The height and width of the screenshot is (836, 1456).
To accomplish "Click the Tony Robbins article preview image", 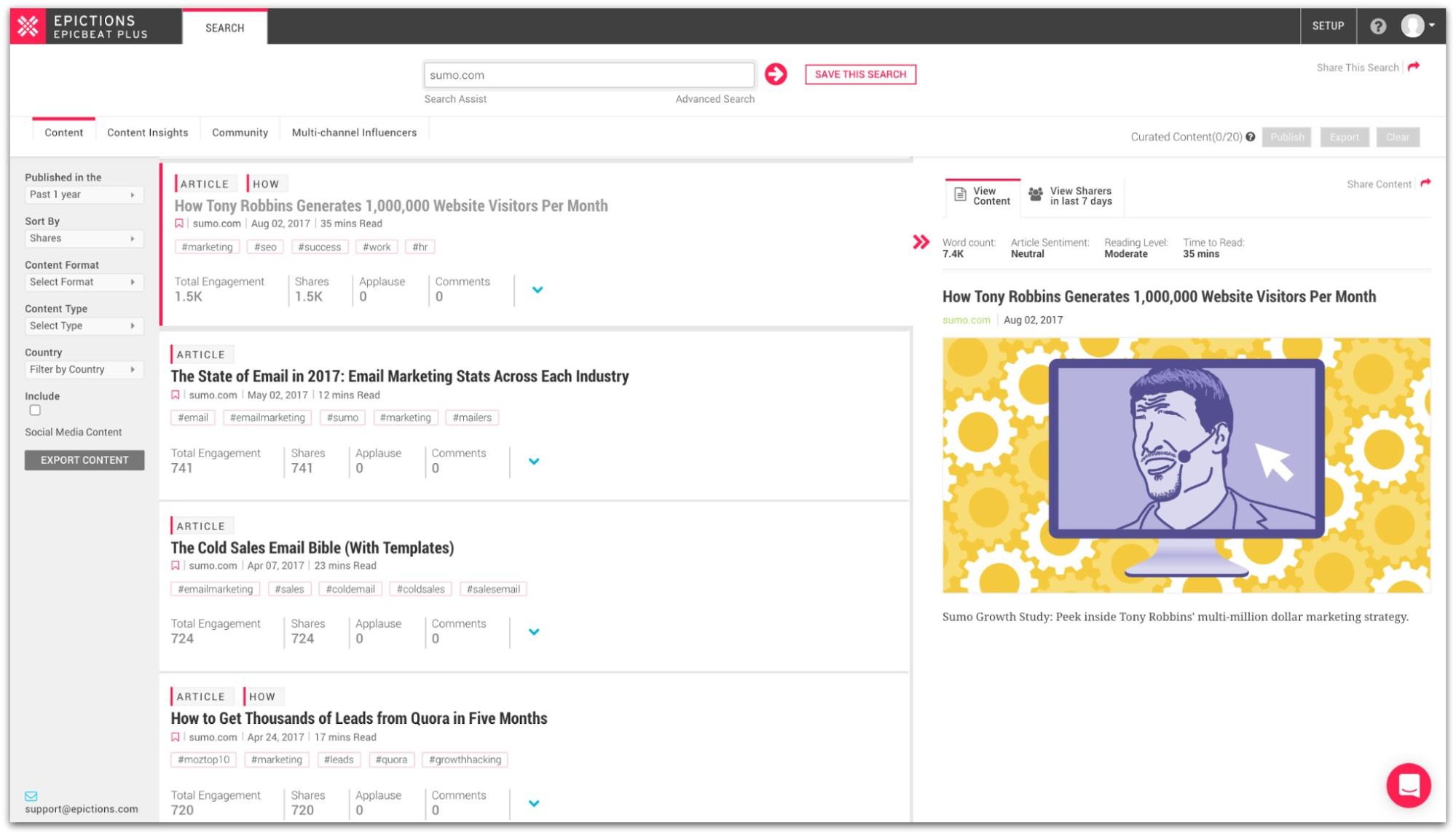I will pyautogui.click(x=1186, y=465).
